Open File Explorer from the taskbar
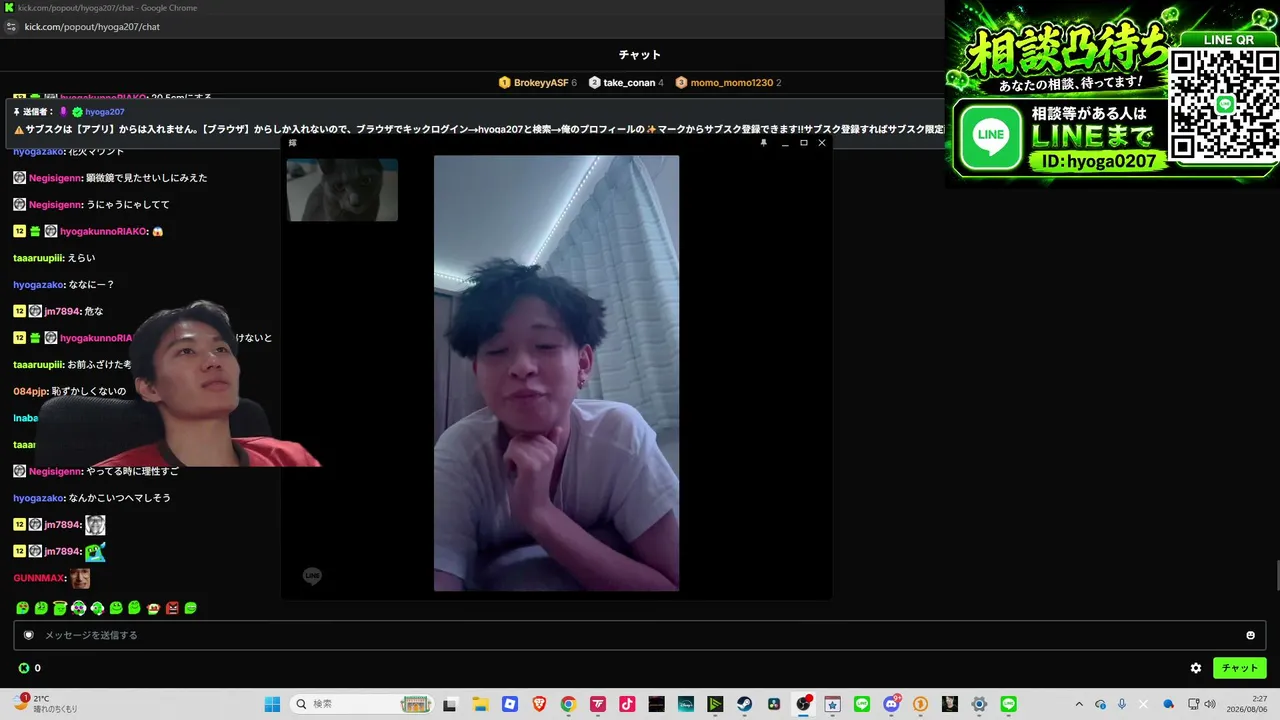Viewport: 1280px width, 720px height. coord(480,704)
